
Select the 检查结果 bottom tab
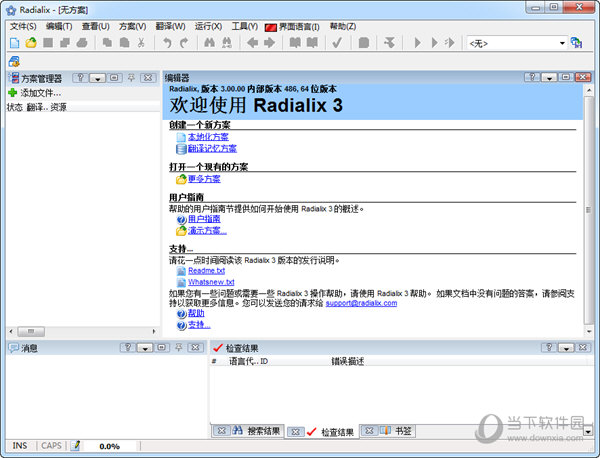(x=322, y=432)
